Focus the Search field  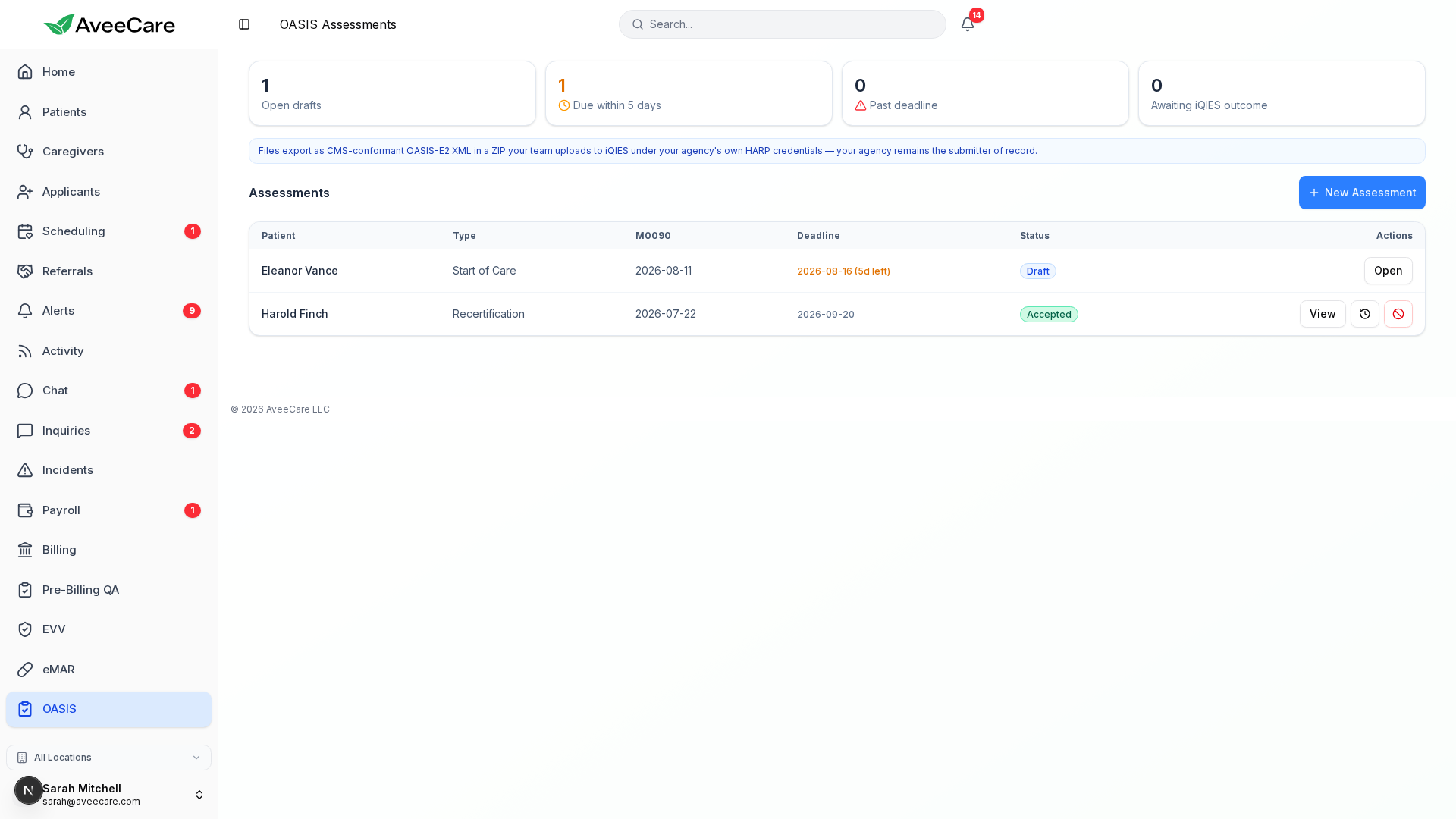pos(783,24)
